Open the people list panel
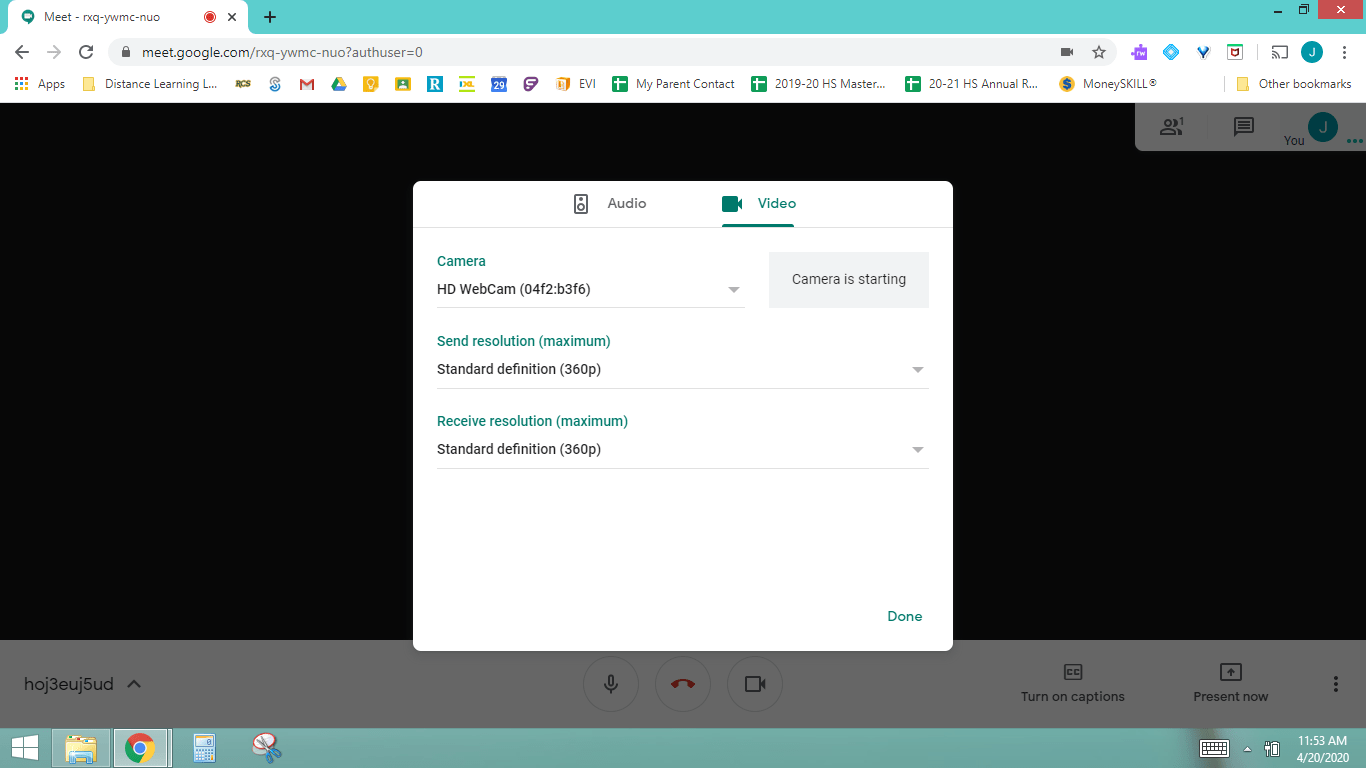Screen dimensions: 1366x768 [1171, 127]
